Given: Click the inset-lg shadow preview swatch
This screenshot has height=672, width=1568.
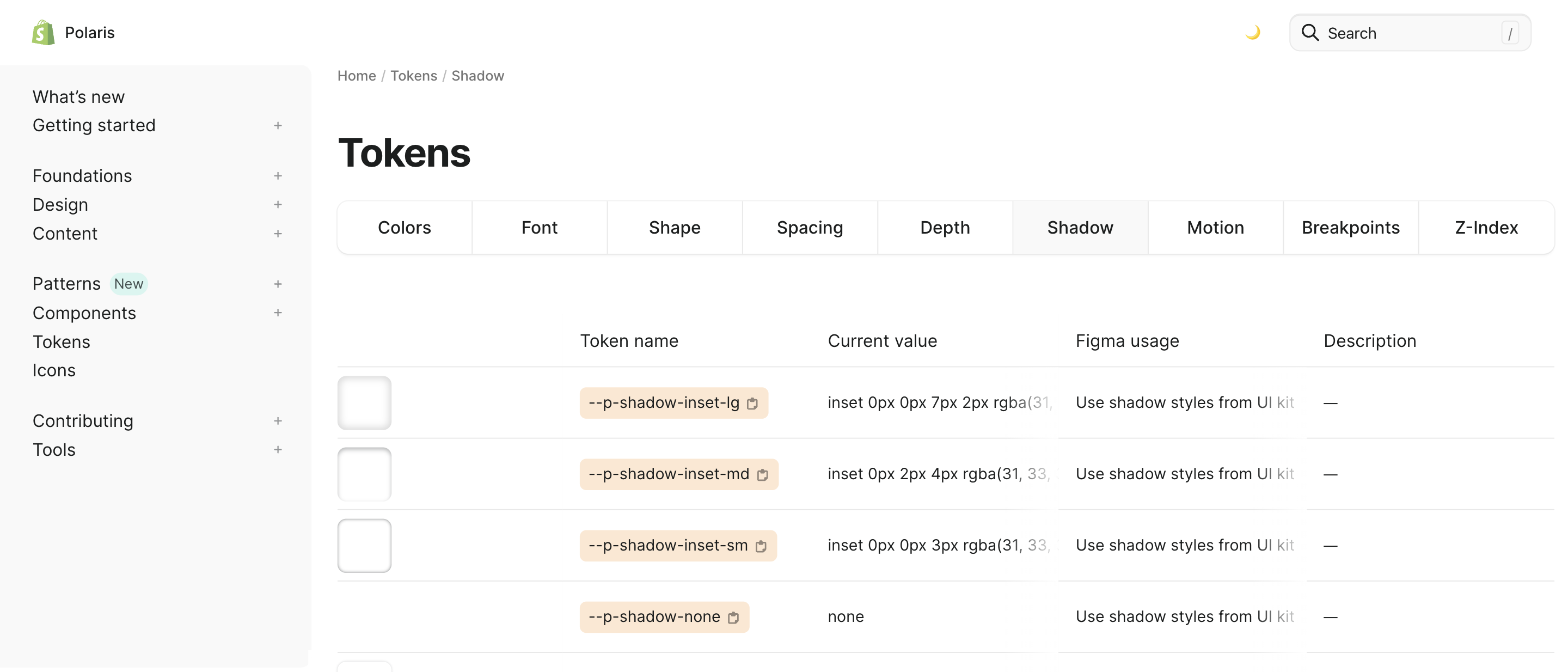Looking at the screenshot, I should [x=364, y=403].
